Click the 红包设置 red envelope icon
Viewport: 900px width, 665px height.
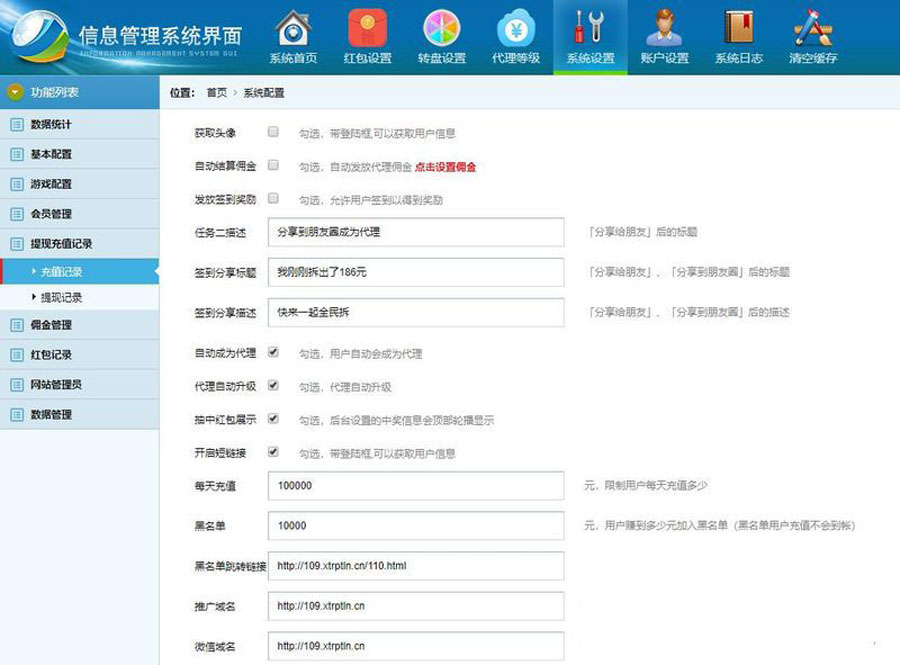click(x=367, y=28)
